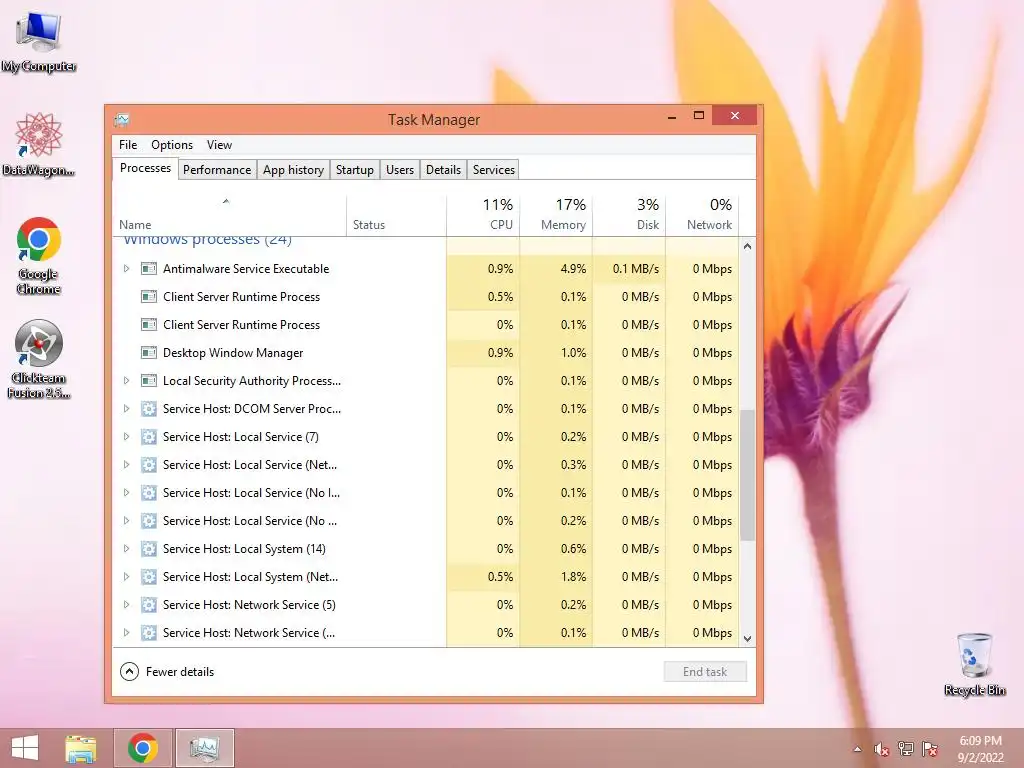The width and height of the screenshot is (1024, 768).
Task: Open DataWagon desktop shortcut icon
Action: coord(39,145)
